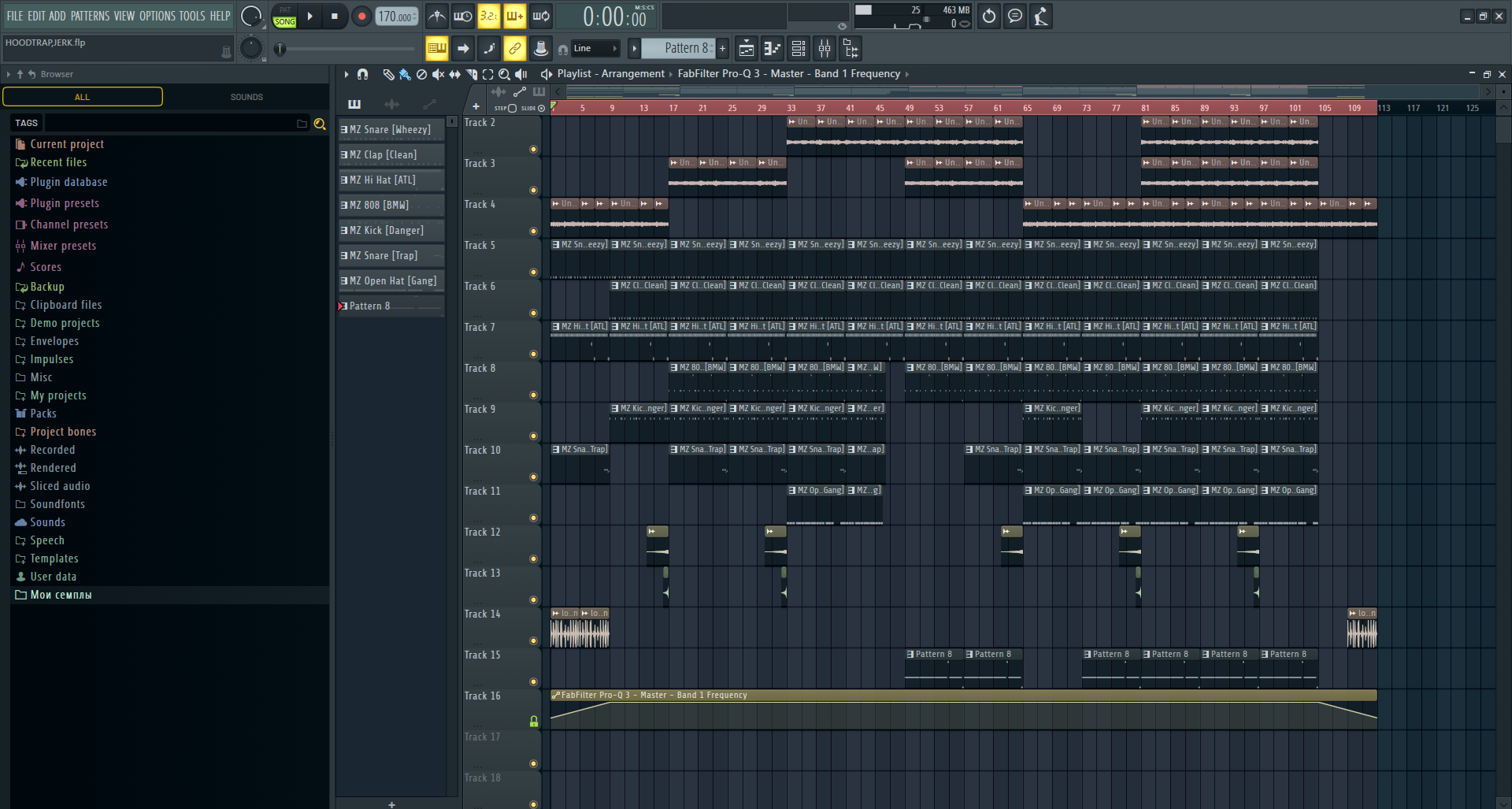
Task: Toggle typing keyboard to piano button
Action: (x=436, y=49)
